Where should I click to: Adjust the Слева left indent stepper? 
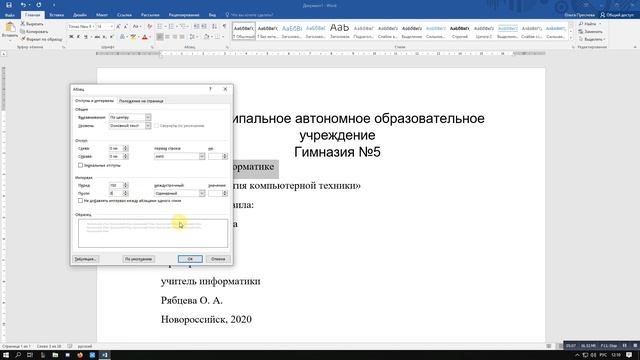click(x=125, y=148)
